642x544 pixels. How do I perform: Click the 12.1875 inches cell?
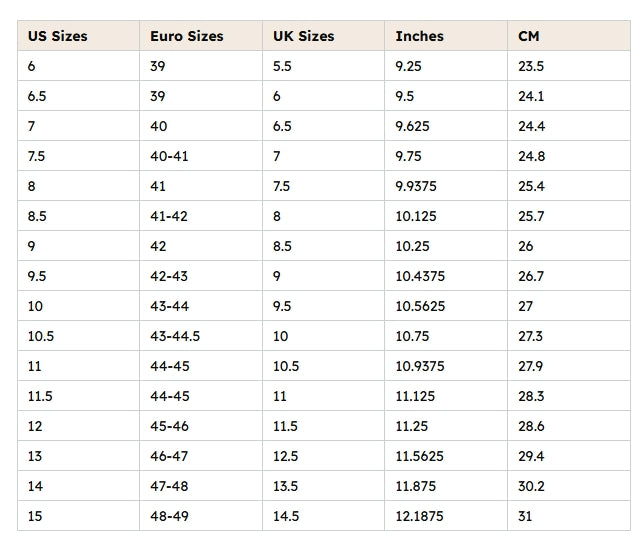click(446, 516)
